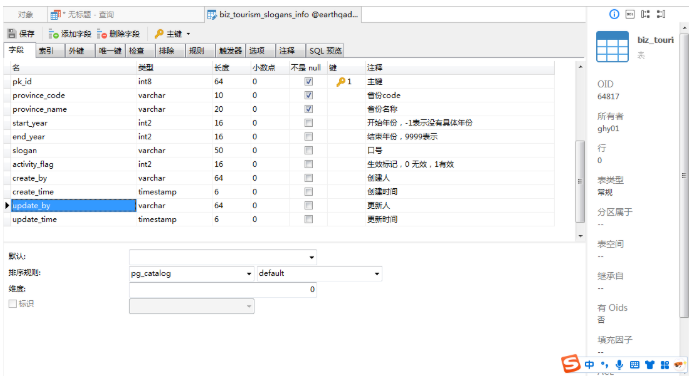The width and height of the screenshot is (693, 391).
Task: Check the identity (标识) checkbox
Action: point(12,304)
